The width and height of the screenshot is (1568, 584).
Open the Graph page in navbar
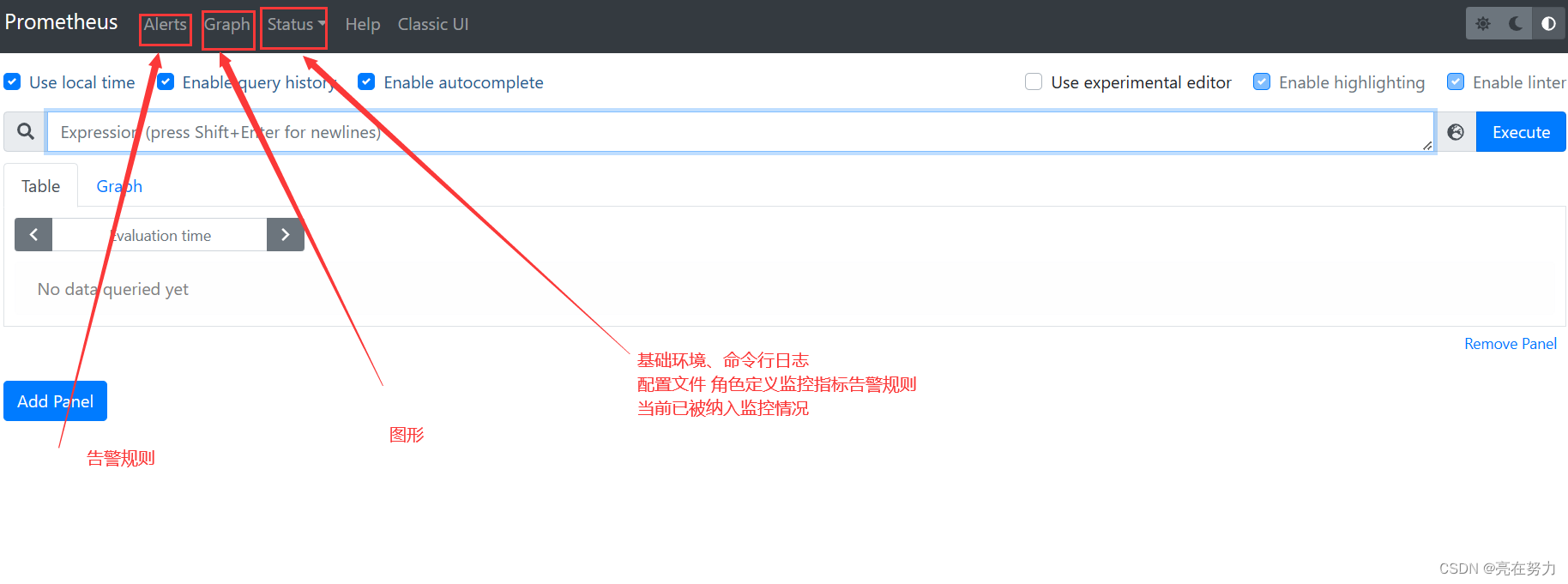227,24
